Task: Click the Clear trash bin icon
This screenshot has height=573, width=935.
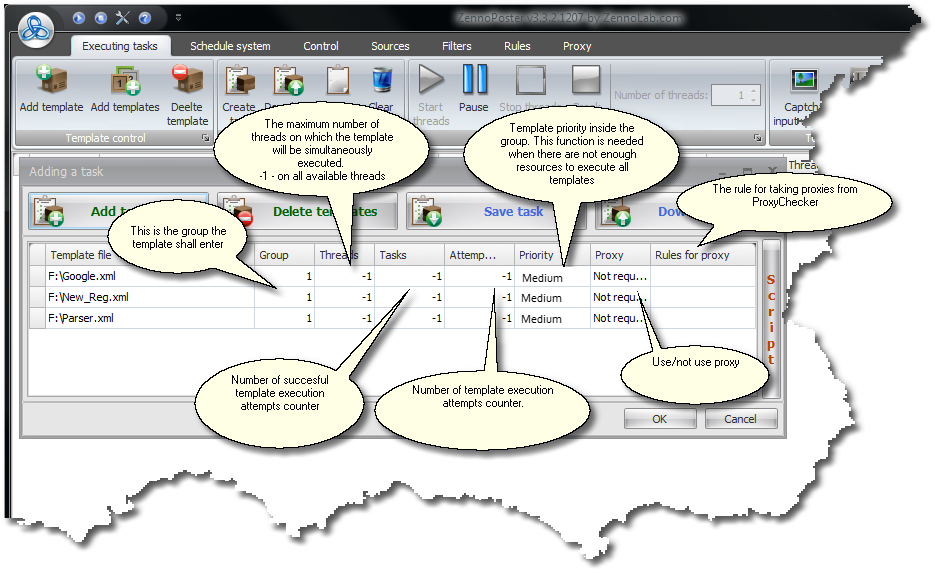Action: pyautogui.click(x=381, y=81)
